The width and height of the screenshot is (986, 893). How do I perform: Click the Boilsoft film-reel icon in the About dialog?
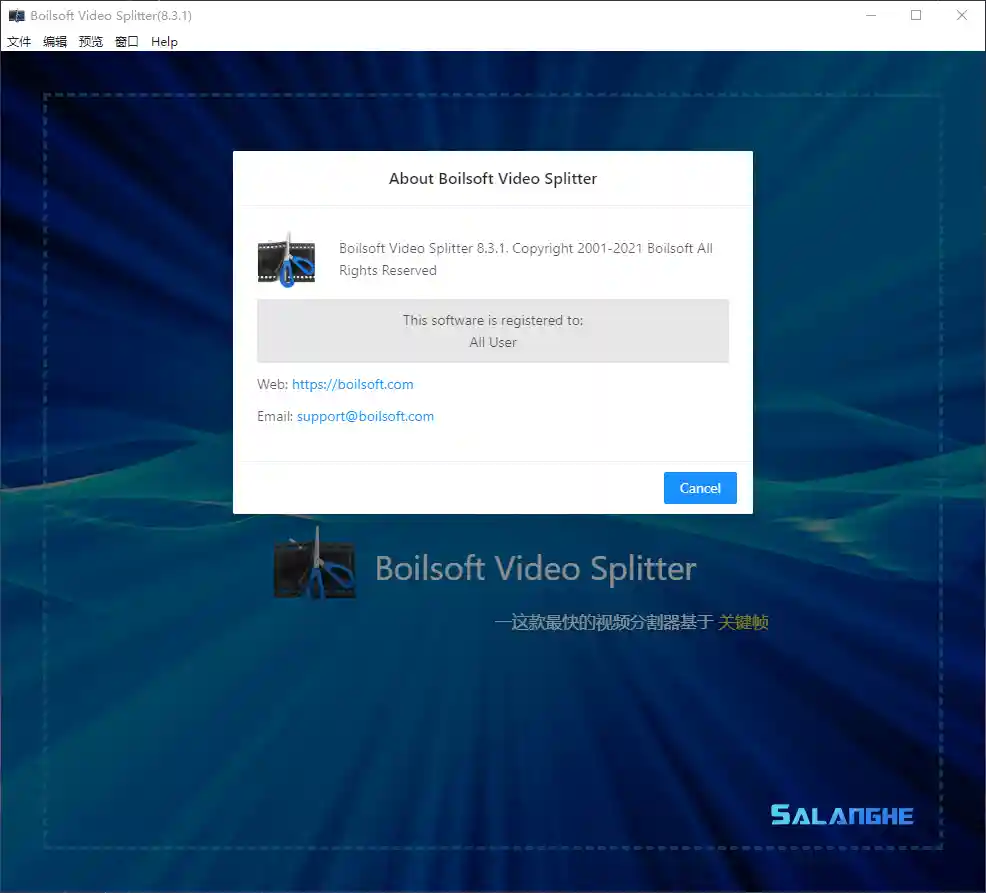pyautogui.click(x=287, y=258)
